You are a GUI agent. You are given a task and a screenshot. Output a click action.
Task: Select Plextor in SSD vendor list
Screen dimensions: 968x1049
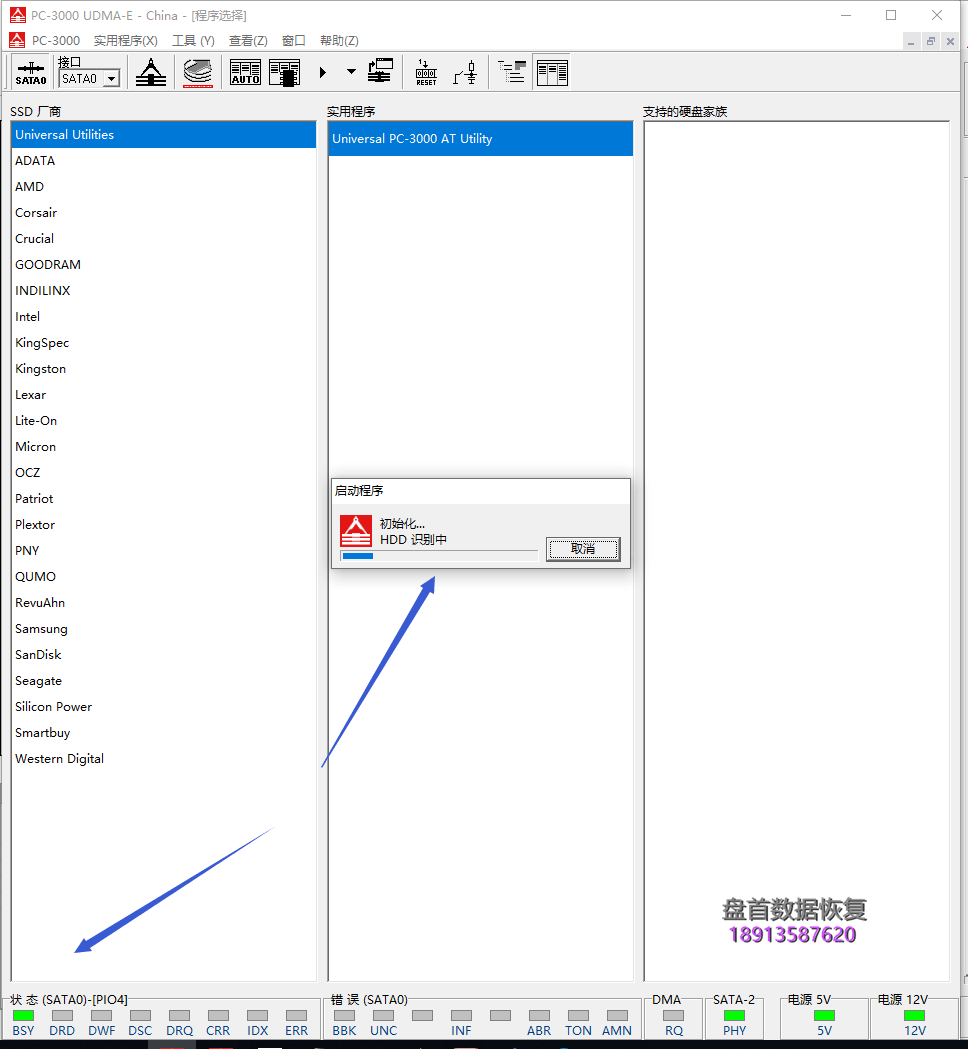point(163,525)
